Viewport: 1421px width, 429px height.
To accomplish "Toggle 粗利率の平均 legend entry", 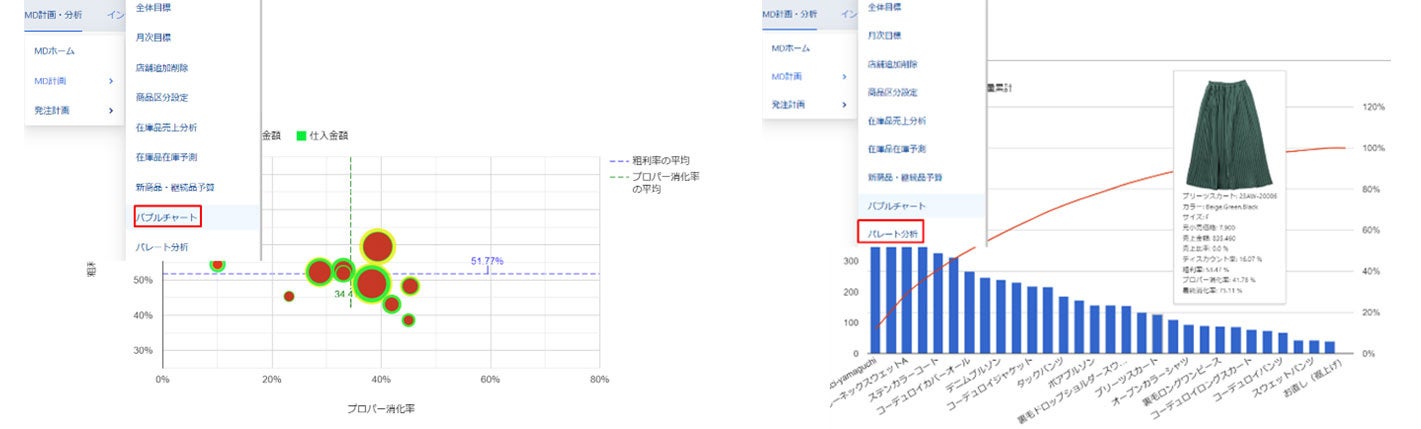I will (x=649, y=160).
